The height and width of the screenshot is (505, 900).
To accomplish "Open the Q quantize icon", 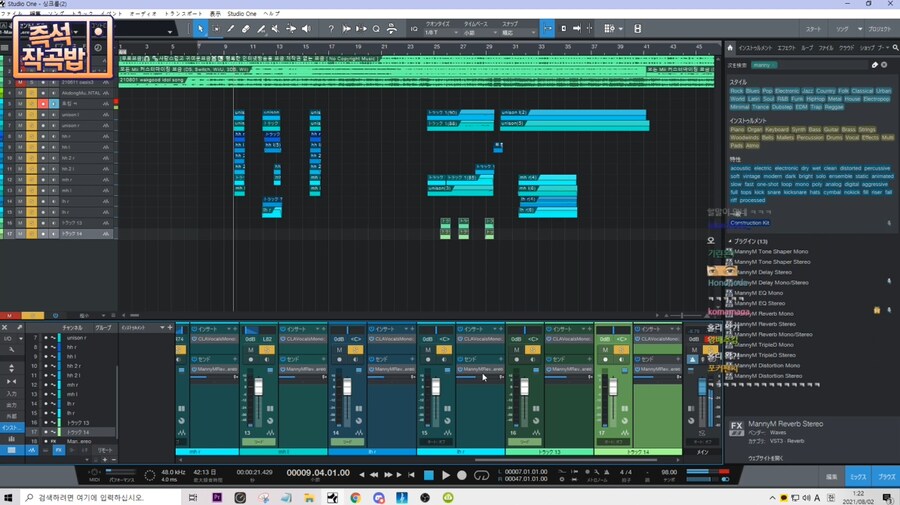I will pos(376,28).
